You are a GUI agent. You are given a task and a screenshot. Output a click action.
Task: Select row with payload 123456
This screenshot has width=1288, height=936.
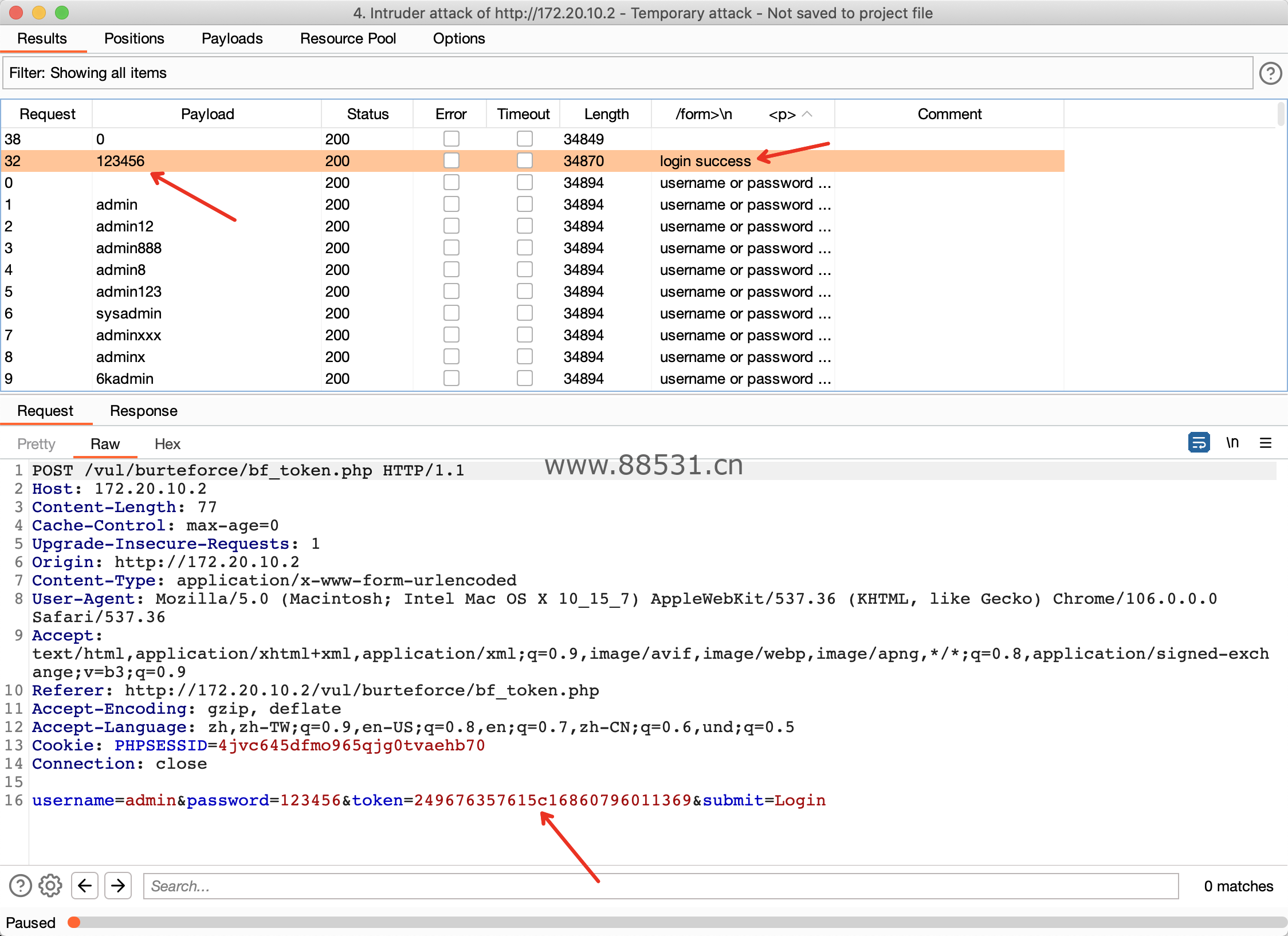pyautogui.click(x=533, y=161)
